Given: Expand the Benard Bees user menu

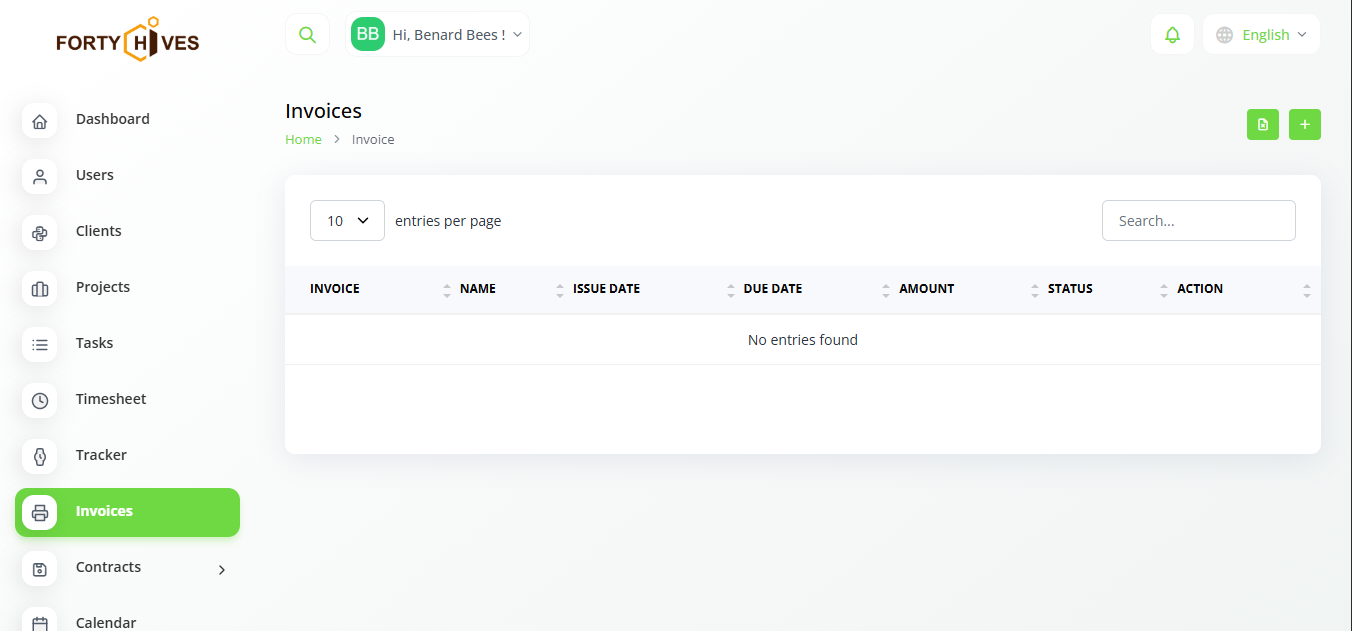Looking at the screenshot, I should pos(438,35).
